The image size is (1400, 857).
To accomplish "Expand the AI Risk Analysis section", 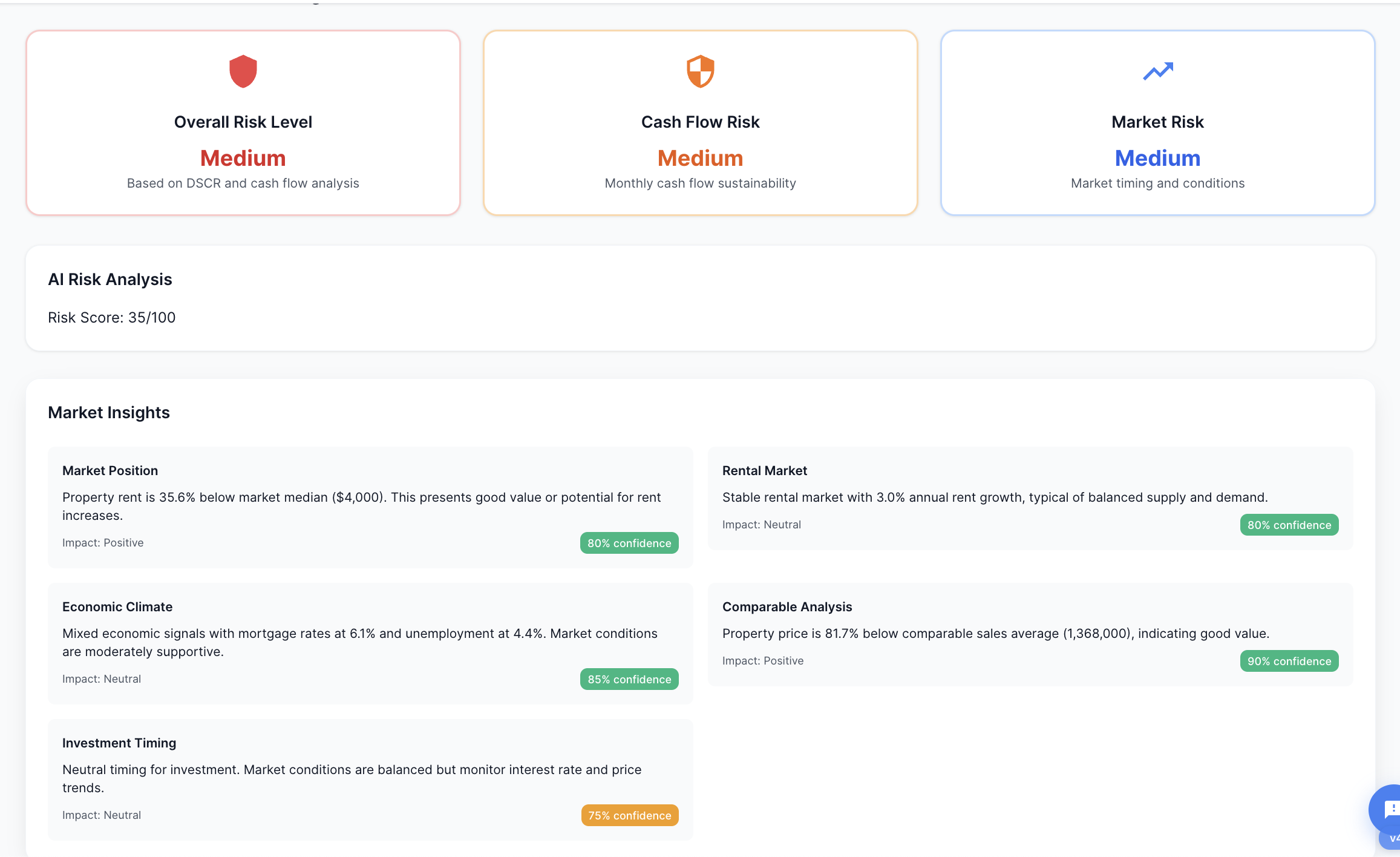I will [x=110, y=279].
